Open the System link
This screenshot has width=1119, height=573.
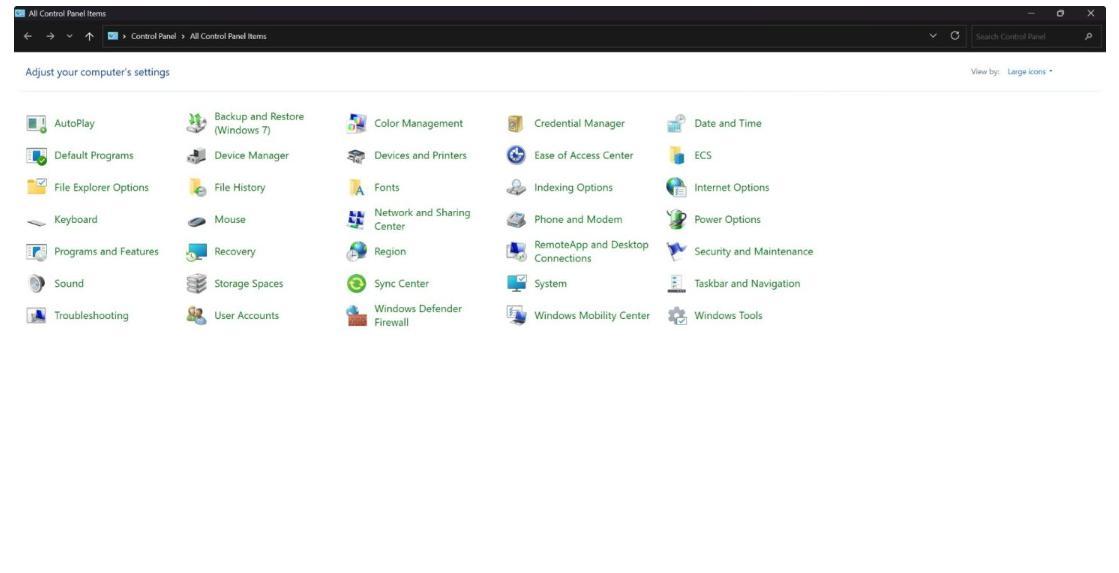[x=550, y=283]
